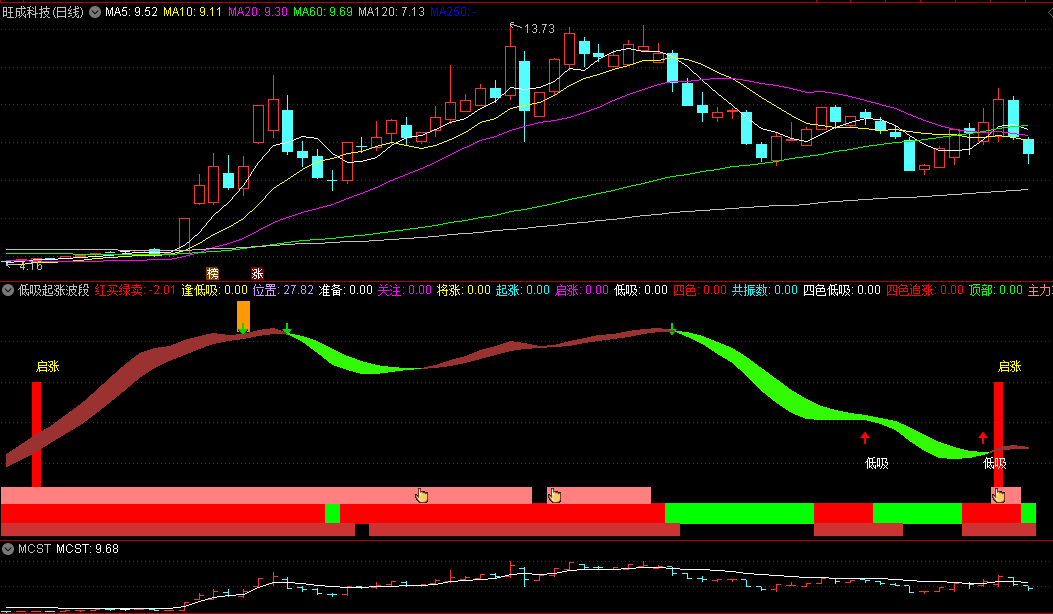Screen dimensions: 1053x614
Task: Click the 涨 marker icon below the candlesticks
Action: [x=257, y=273]
